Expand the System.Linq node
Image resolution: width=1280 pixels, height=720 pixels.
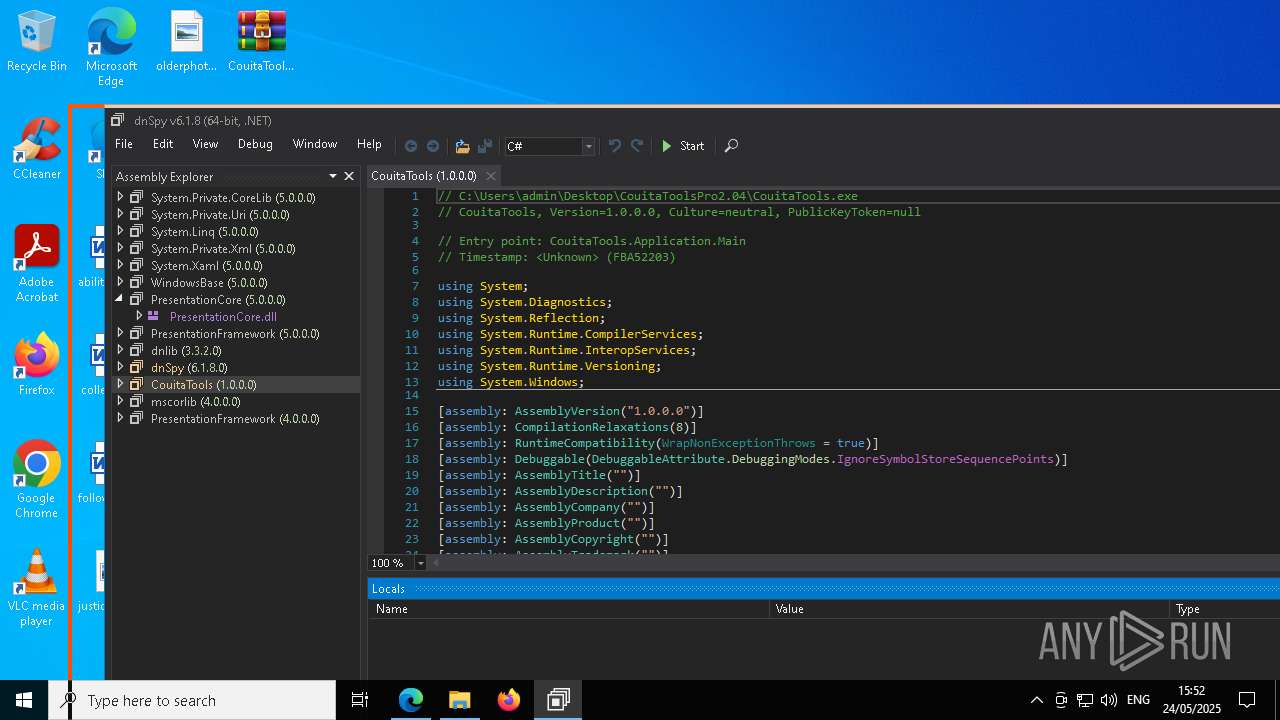pyautogui.click(x=121, y=231)
